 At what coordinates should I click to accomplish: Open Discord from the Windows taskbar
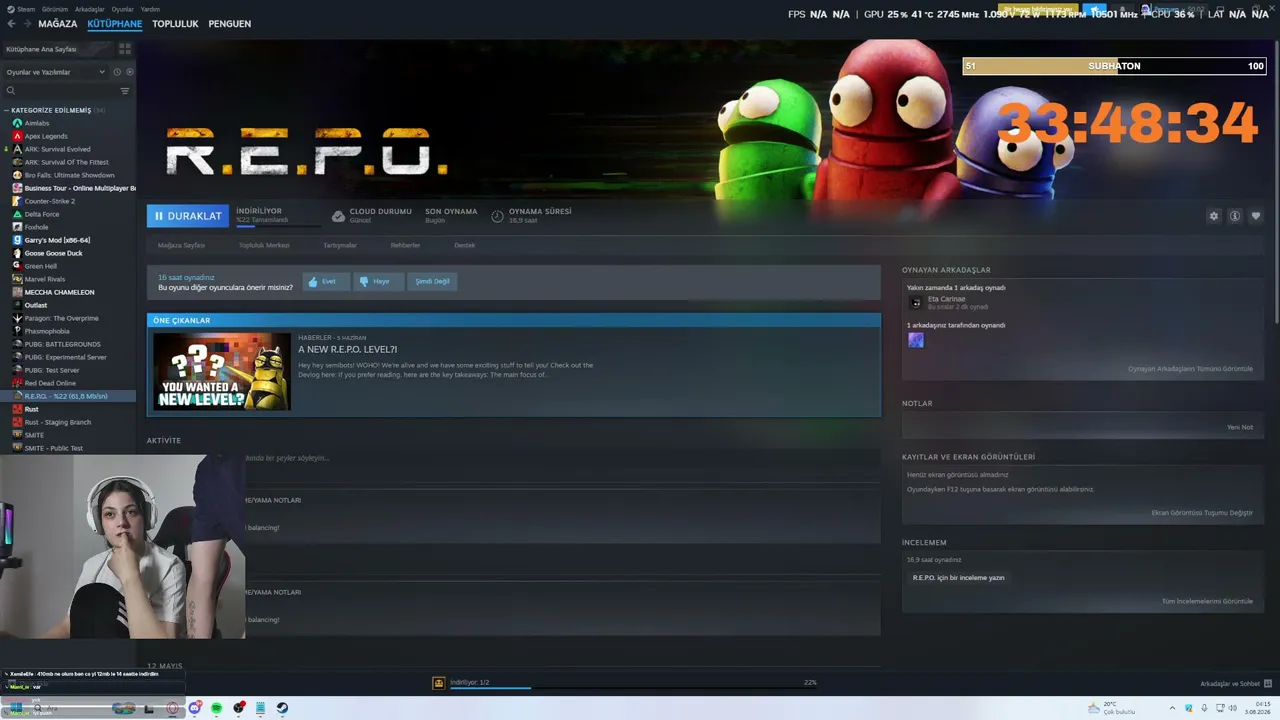[x=195, y=708]
